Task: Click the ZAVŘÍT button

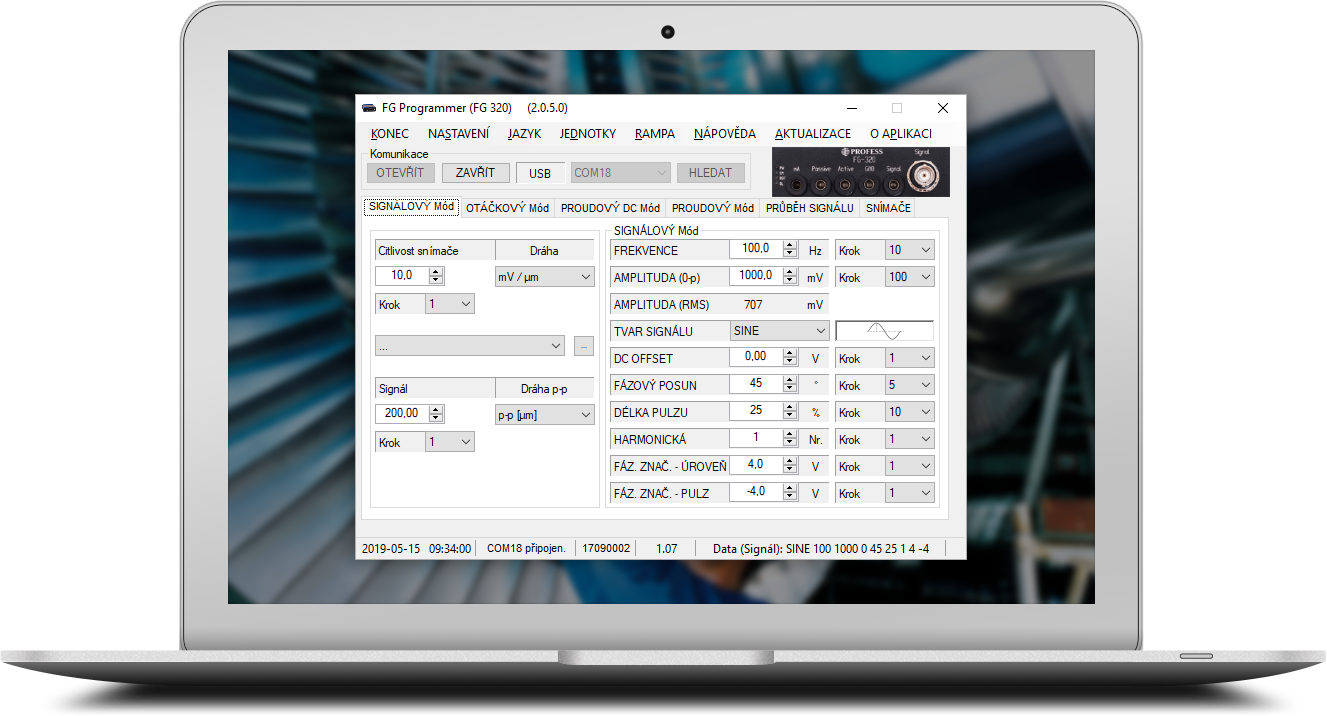Action: pos(475,173)
